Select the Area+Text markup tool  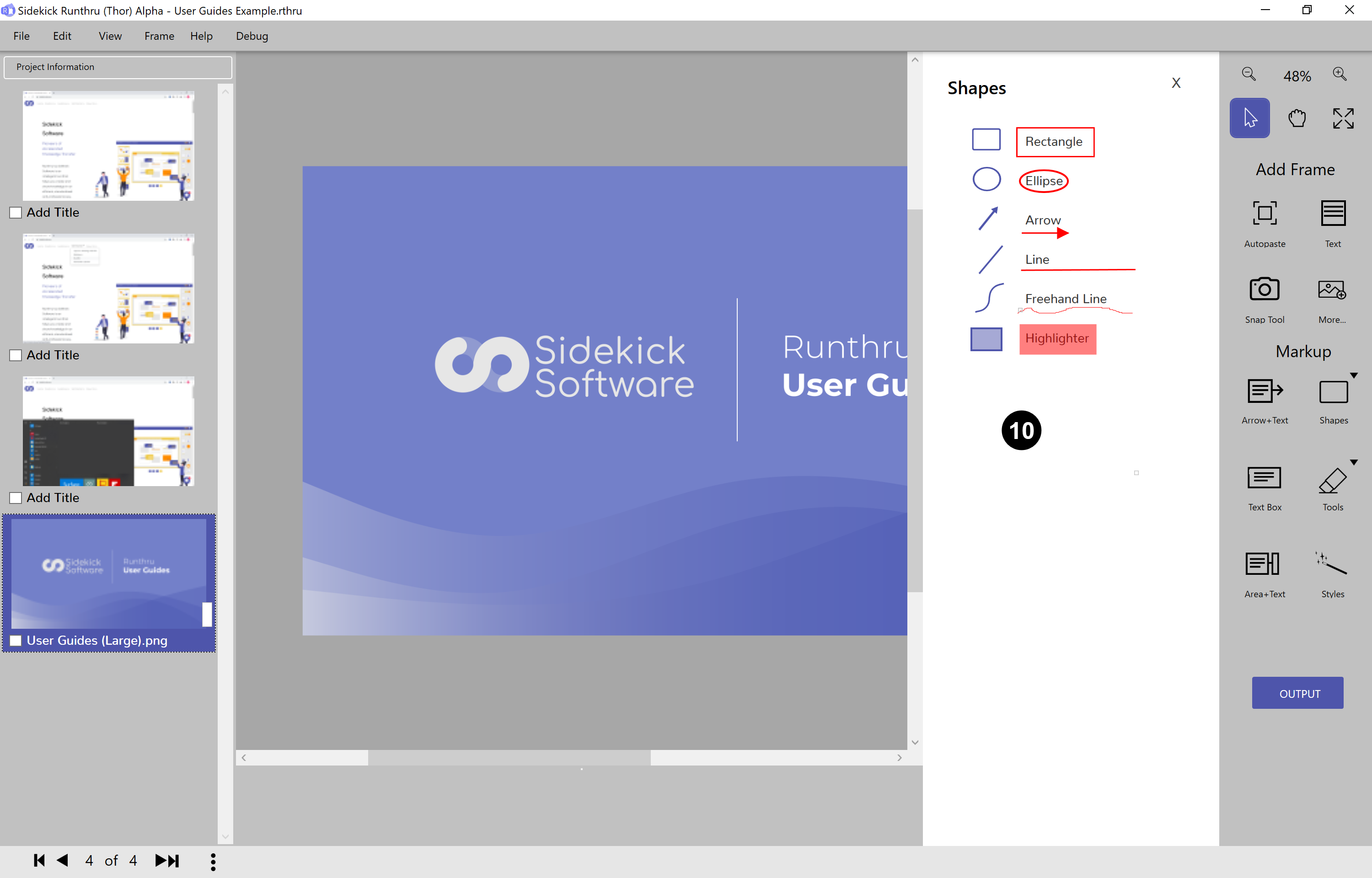[1264, 575]
